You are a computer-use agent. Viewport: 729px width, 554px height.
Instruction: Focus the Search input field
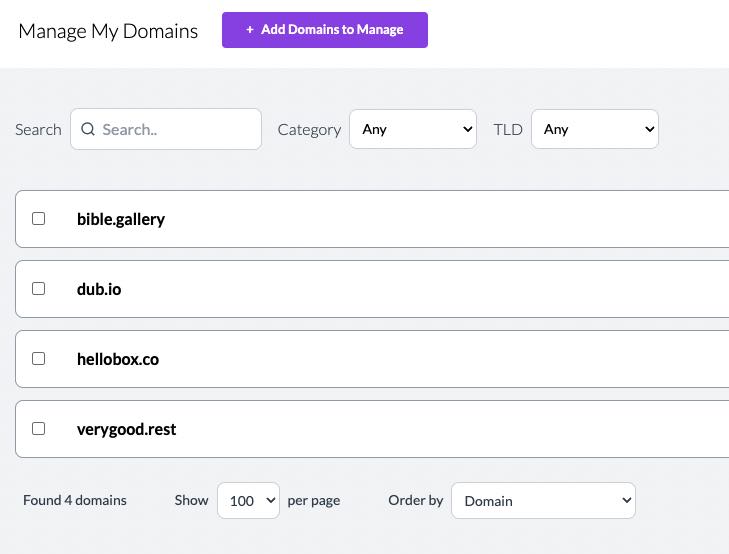pyautogui.click(x=166, y=129)
